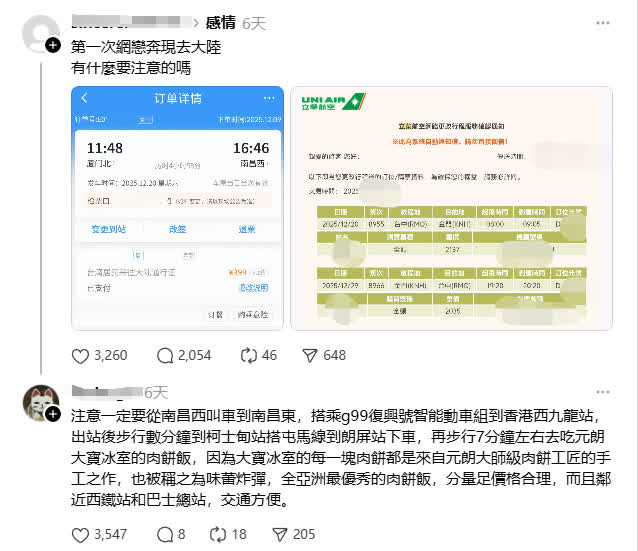This screenshot has width=638, height=551.
Task: Click the original post's 6天 timestamp
Action: pyautogui.click(x=254, y=23)
